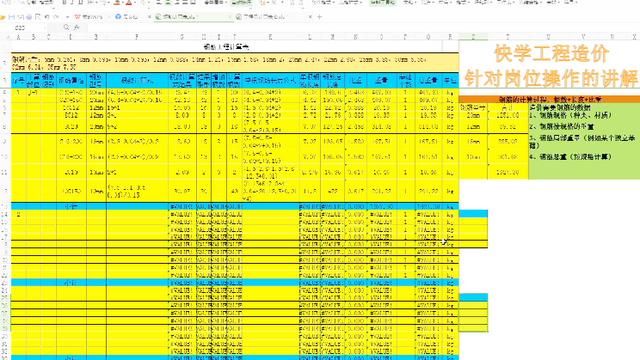The height and width of the screenshot is (360, 640).
Task: Click the pale yellow steel weight note row
Action: click(x=235, y=63)
